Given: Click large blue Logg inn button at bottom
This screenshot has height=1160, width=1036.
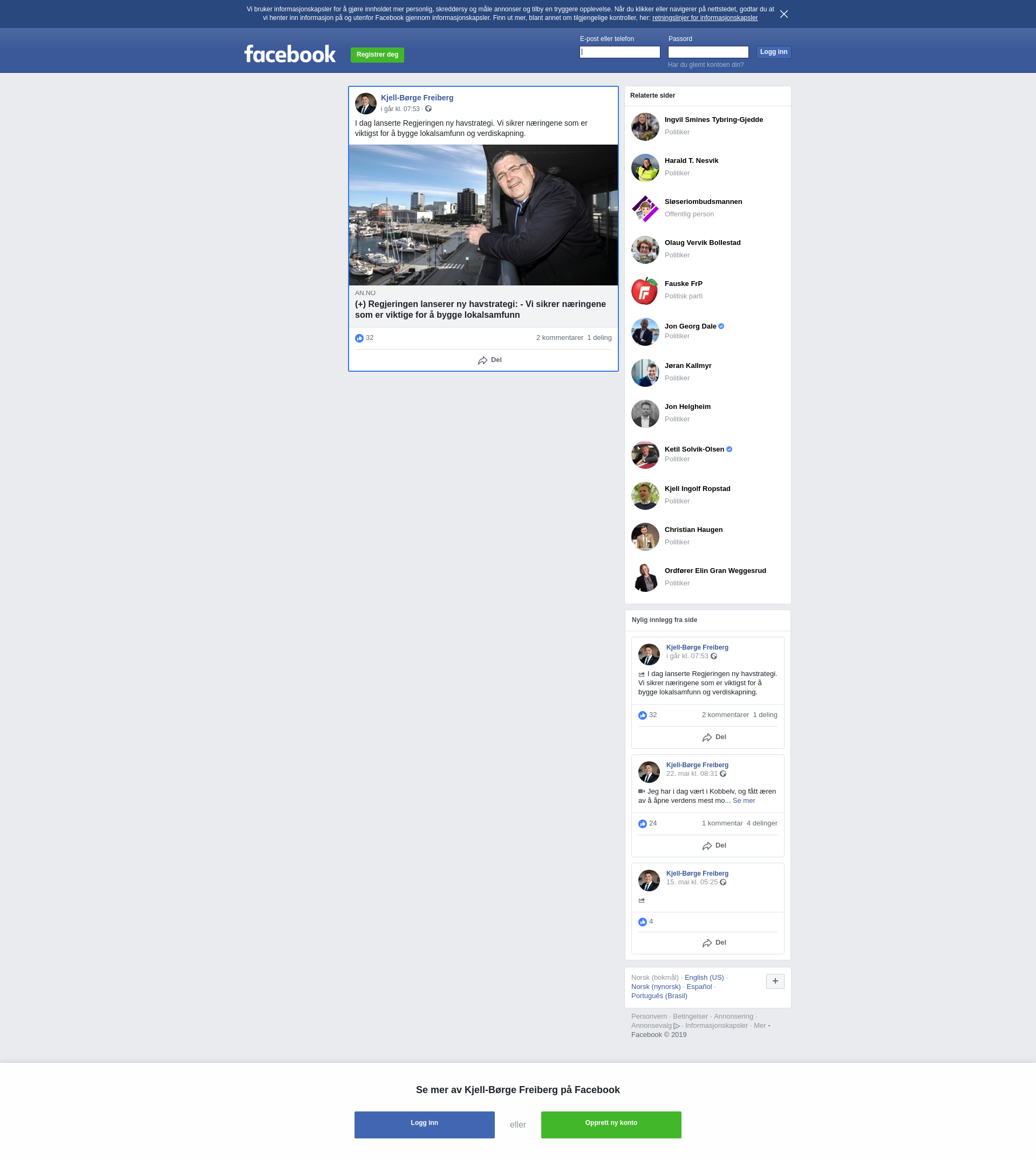Looking at the screenshot, I should click(424, 1125).
